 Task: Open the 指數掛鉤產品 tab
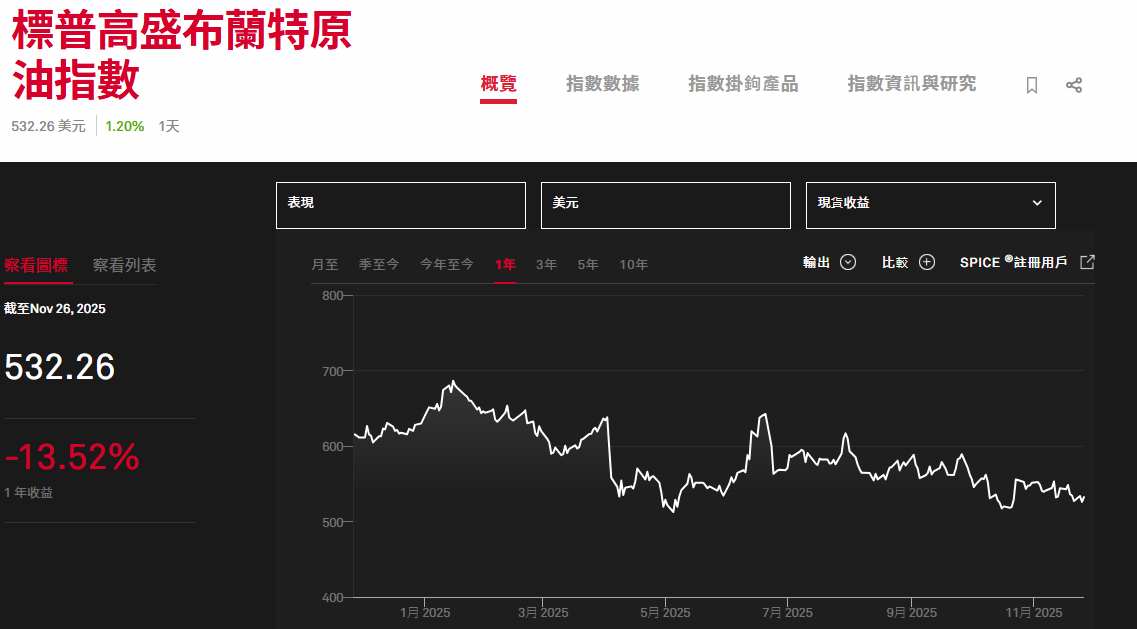coord(745,84)
